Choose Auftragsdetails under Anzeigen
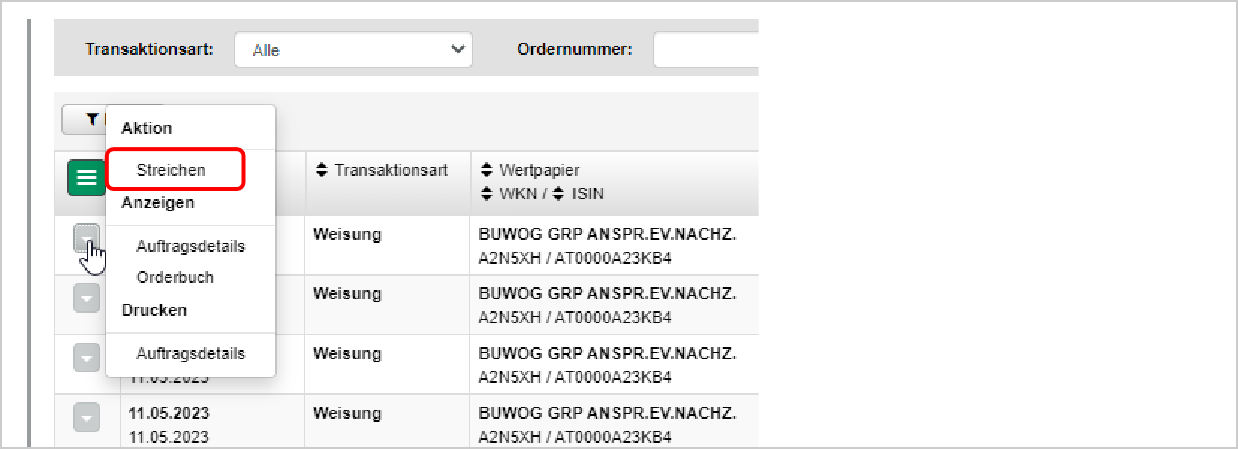Image resolution: width=1238 pixels, height=449 pixels. (x=190, y=246)
